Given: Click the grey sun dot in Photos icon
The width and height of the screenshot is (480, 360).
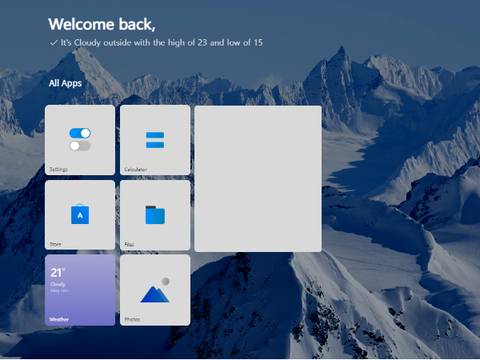Looking at the screenshot, I should [165, 281].
